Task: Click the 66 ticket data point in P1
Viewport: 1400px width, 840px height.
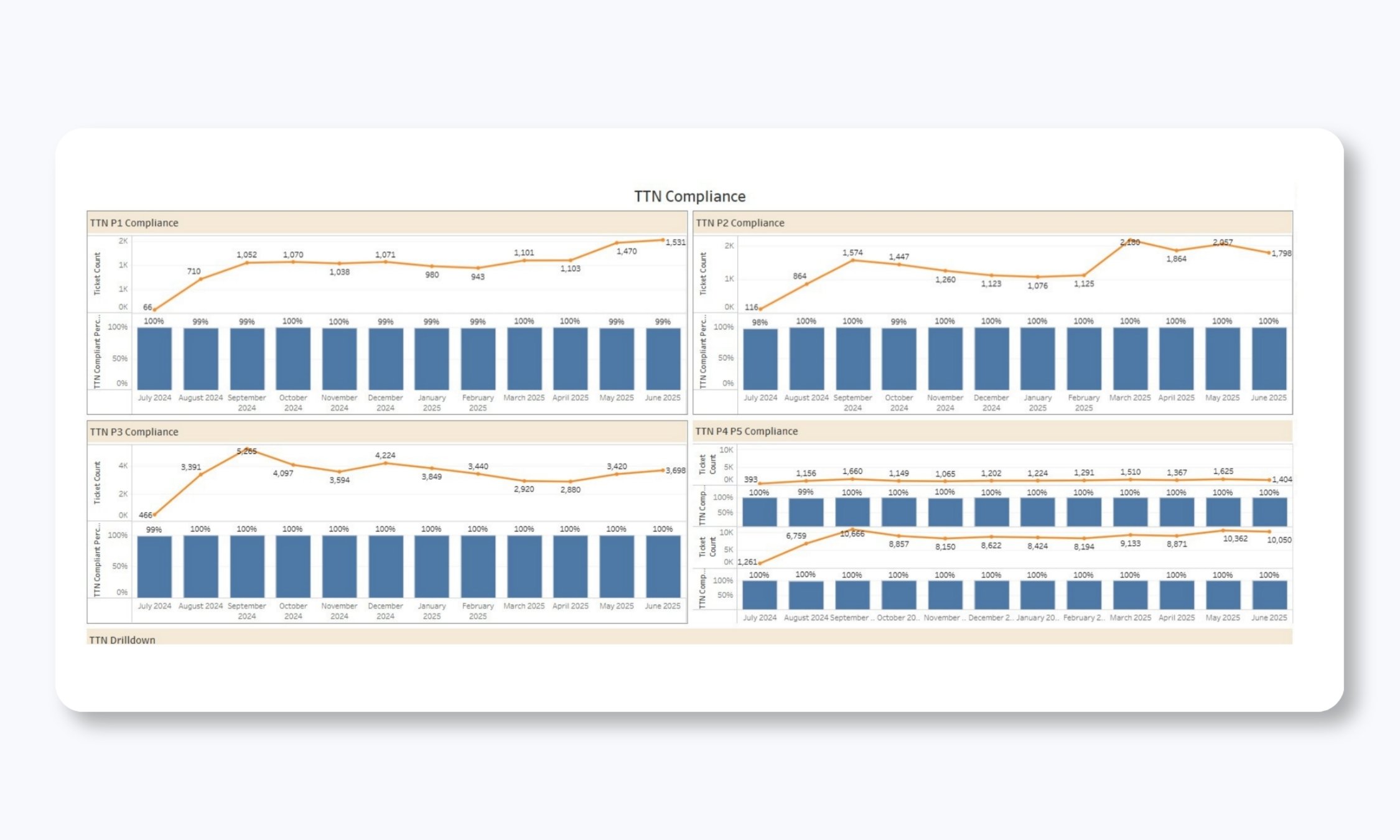Action: [154, 309]
